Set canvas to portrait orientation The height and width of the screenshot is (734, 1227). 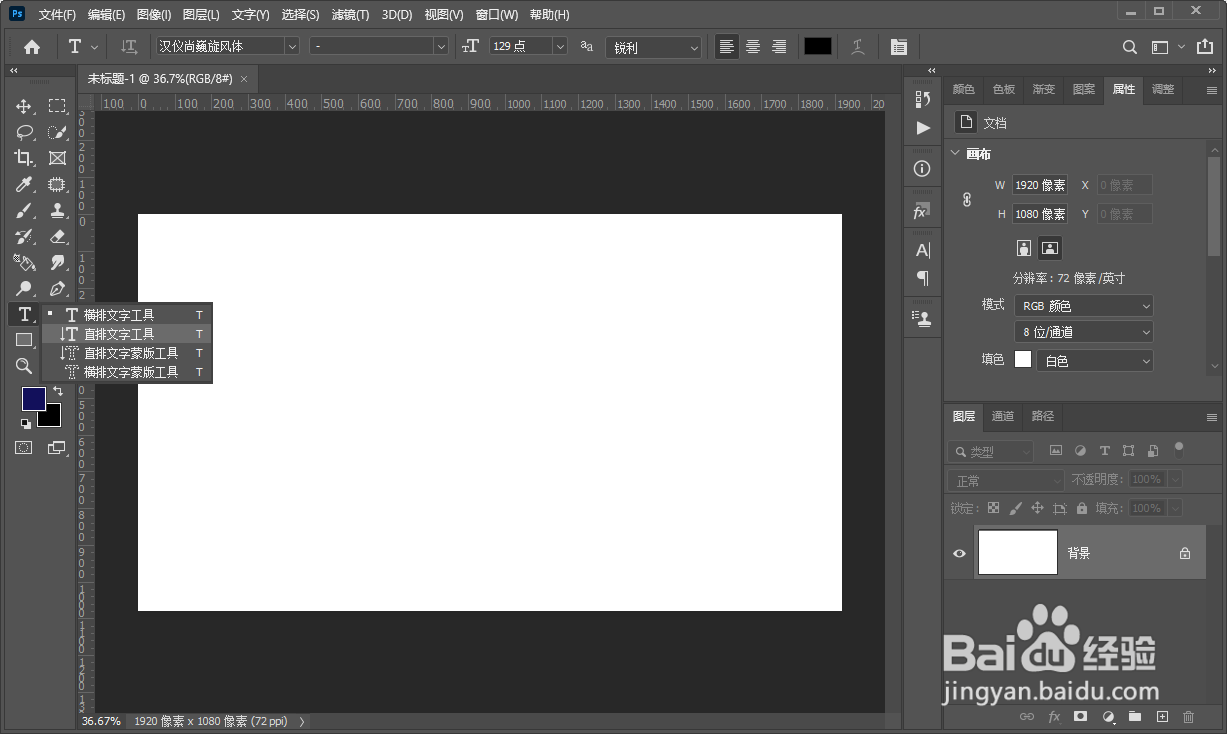(1024, 248)
